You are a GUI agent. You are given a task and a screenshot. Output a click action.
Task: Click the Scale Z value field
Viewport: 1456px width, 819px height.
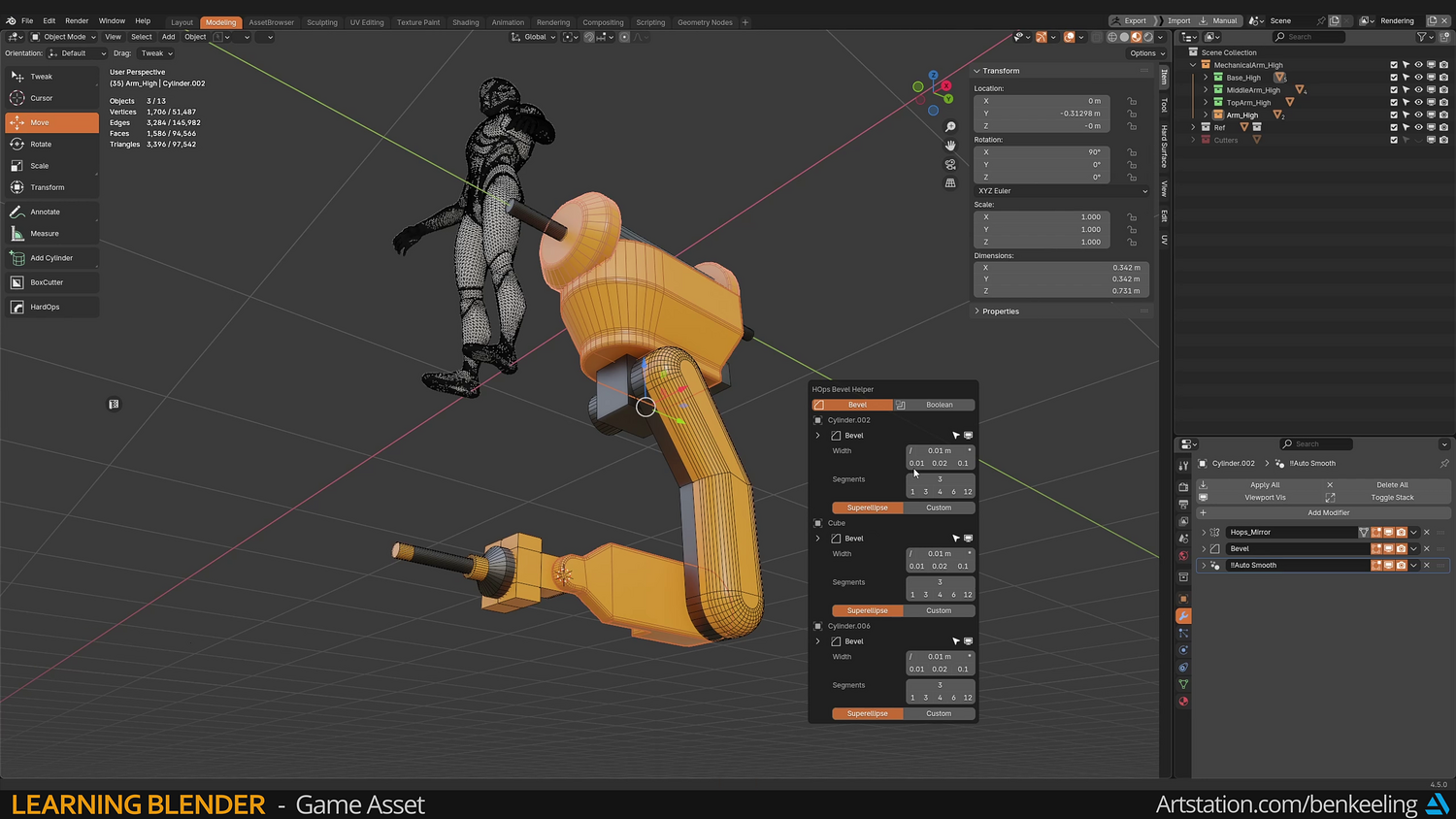1042,242
